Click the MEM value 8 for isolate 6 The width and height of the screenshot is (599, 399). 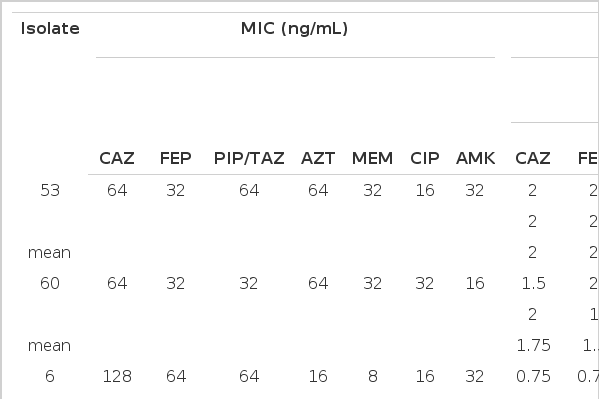[373, 376]
